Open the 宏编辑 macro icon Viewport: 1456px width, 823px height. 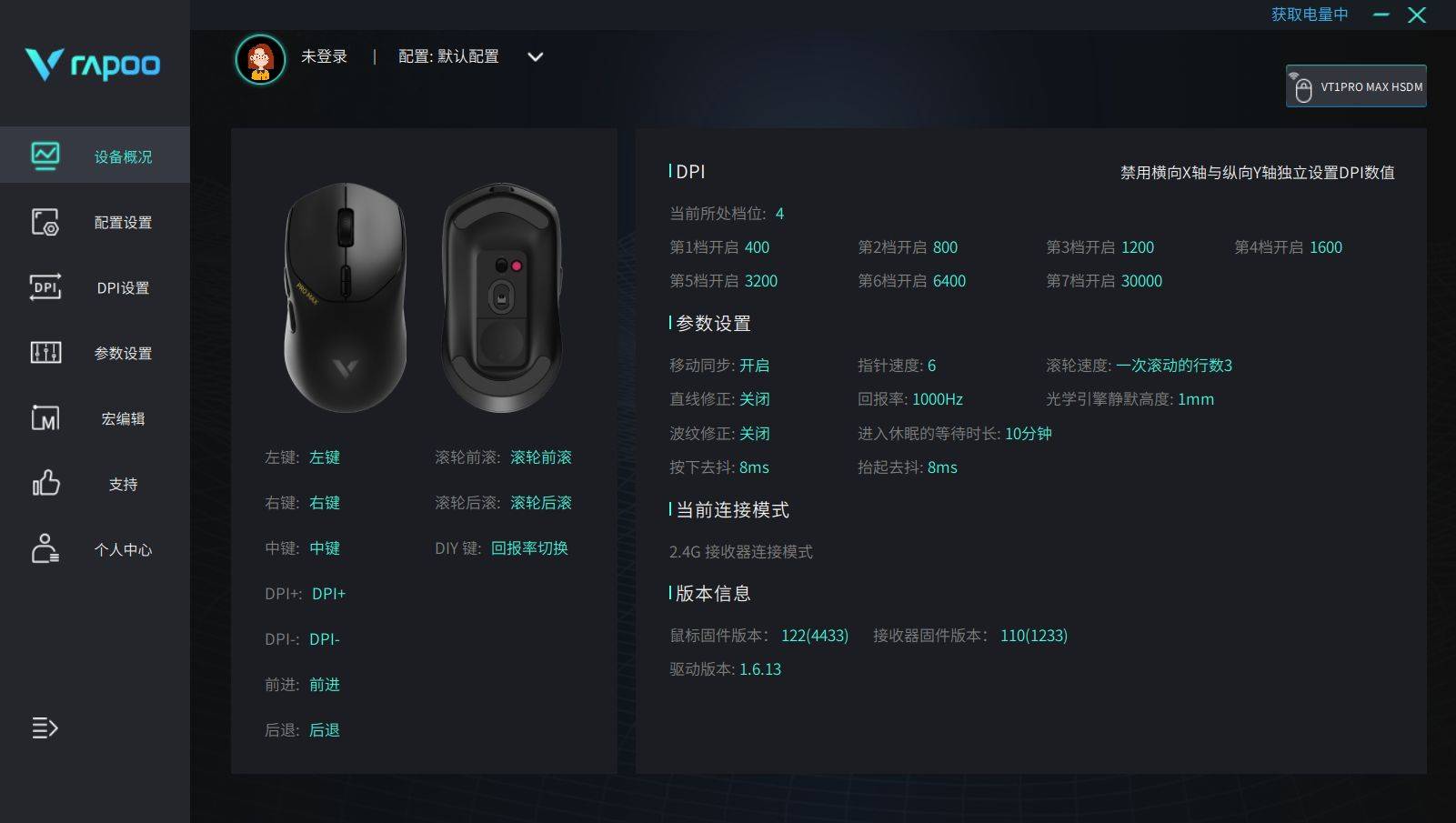click(x=45, y=418)
